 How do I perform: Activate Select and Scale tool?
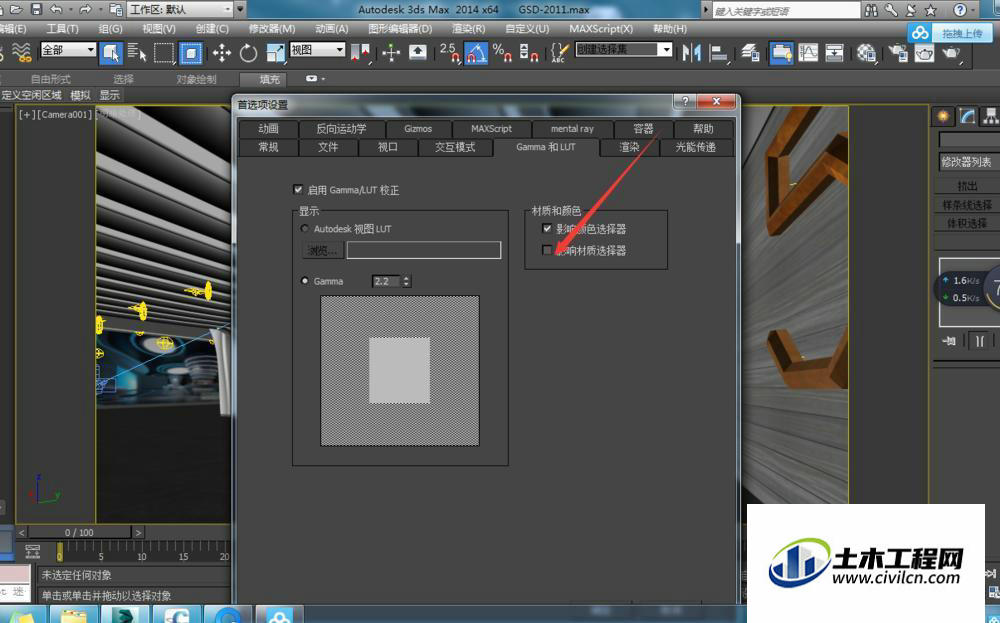coord(276,53)
